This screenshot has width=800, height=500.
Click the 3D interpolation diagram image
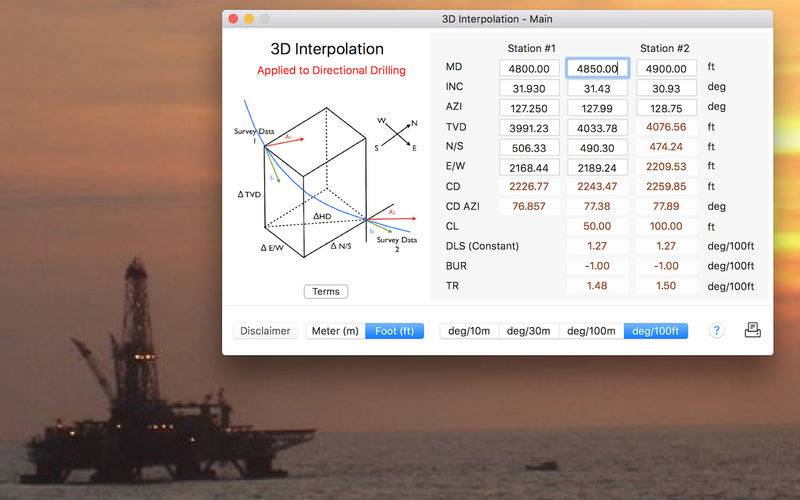coord(327,179)
